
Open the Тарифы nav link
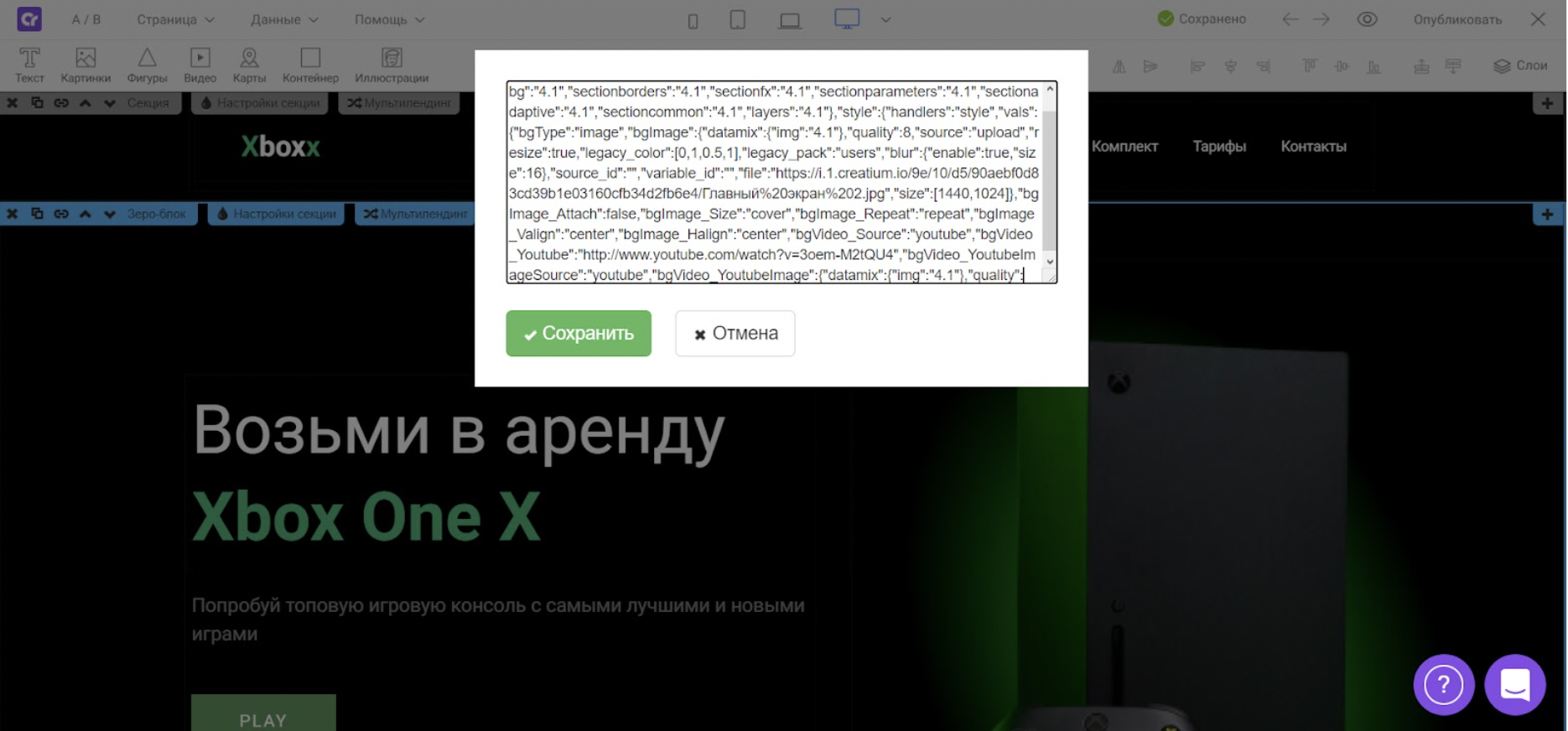point(1219,147)
